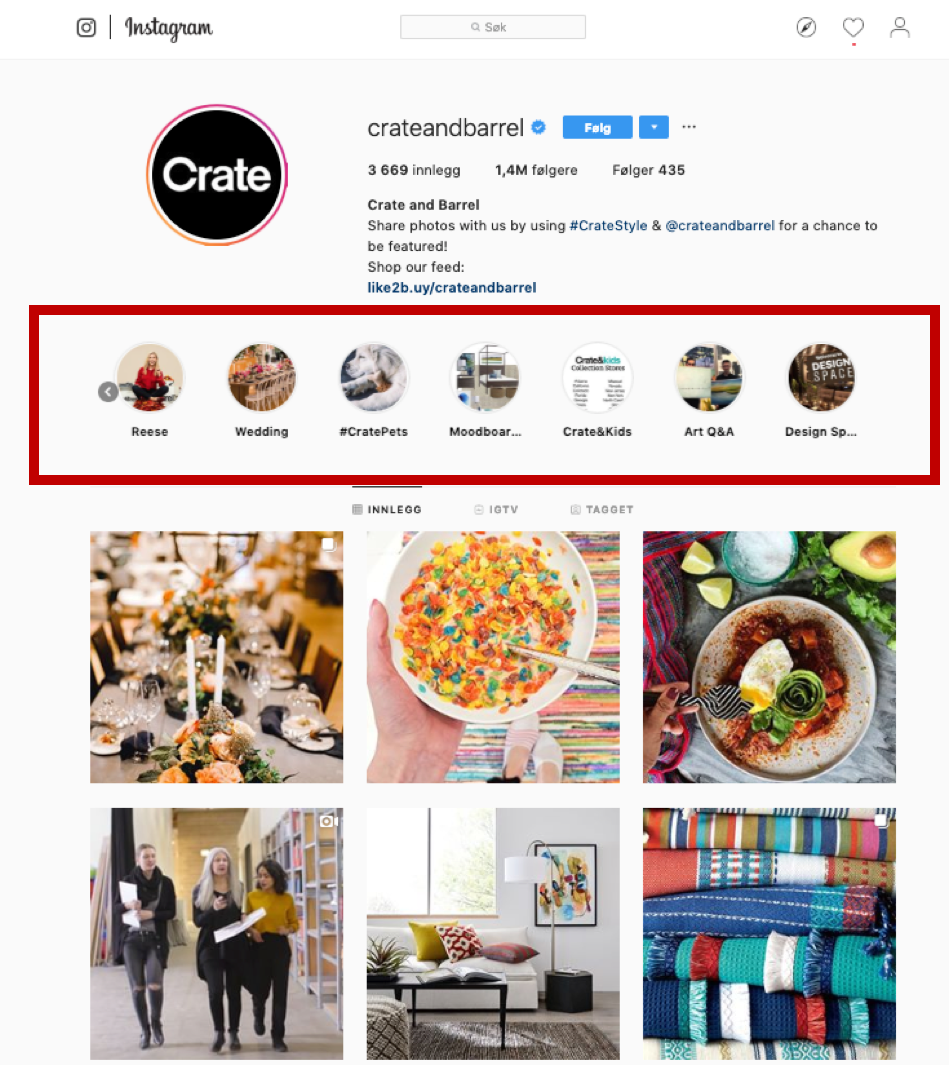Open the like2b.uy/crateandbarrel link
The height and width of the screenshot is (1065, 952).
pyautogui.click(x=452, y=287)
